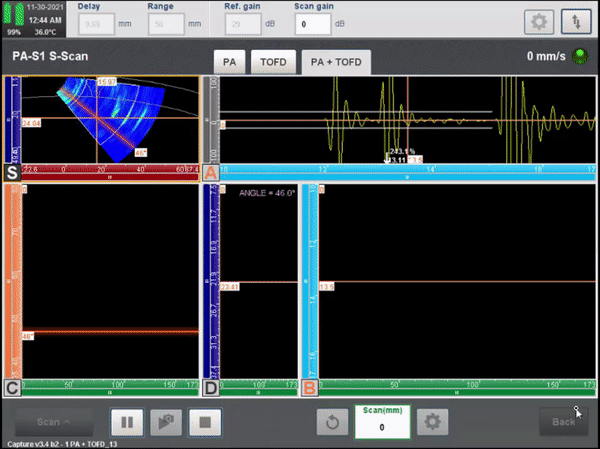Click the ANGLE = 46.0° text
The image size is (600, 449).
(x=267, y=193)
